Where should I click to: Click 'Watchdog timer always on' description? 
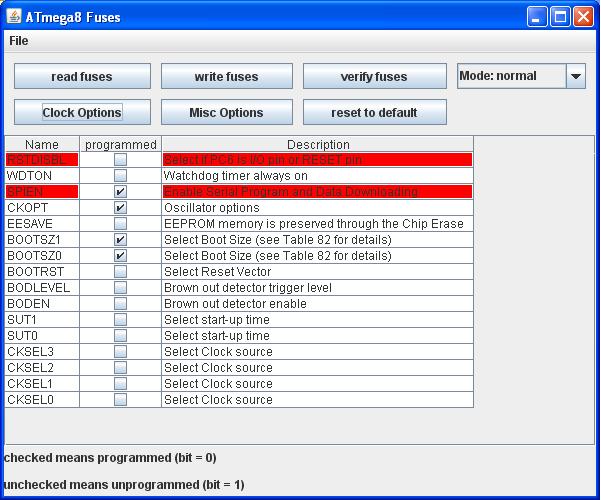click(318, 176)
